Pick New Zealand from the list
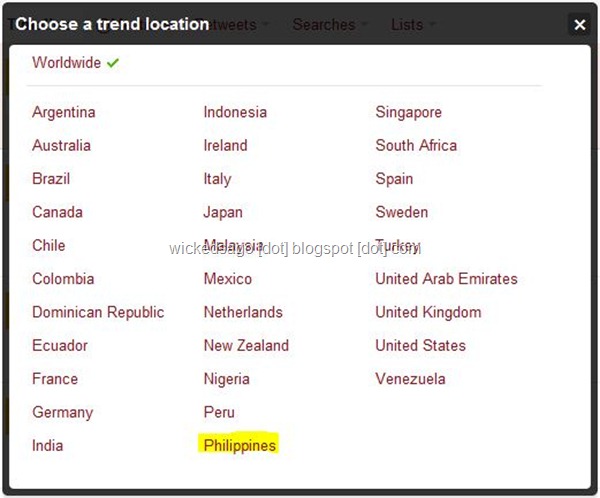The height and width of the screenshot is (498, 600). (x=246, y=345)
